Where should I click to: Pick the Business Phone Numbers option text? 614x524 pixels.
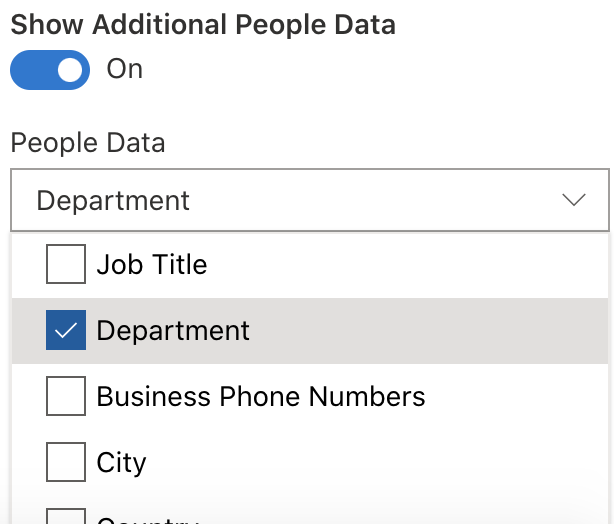point(261,397)
